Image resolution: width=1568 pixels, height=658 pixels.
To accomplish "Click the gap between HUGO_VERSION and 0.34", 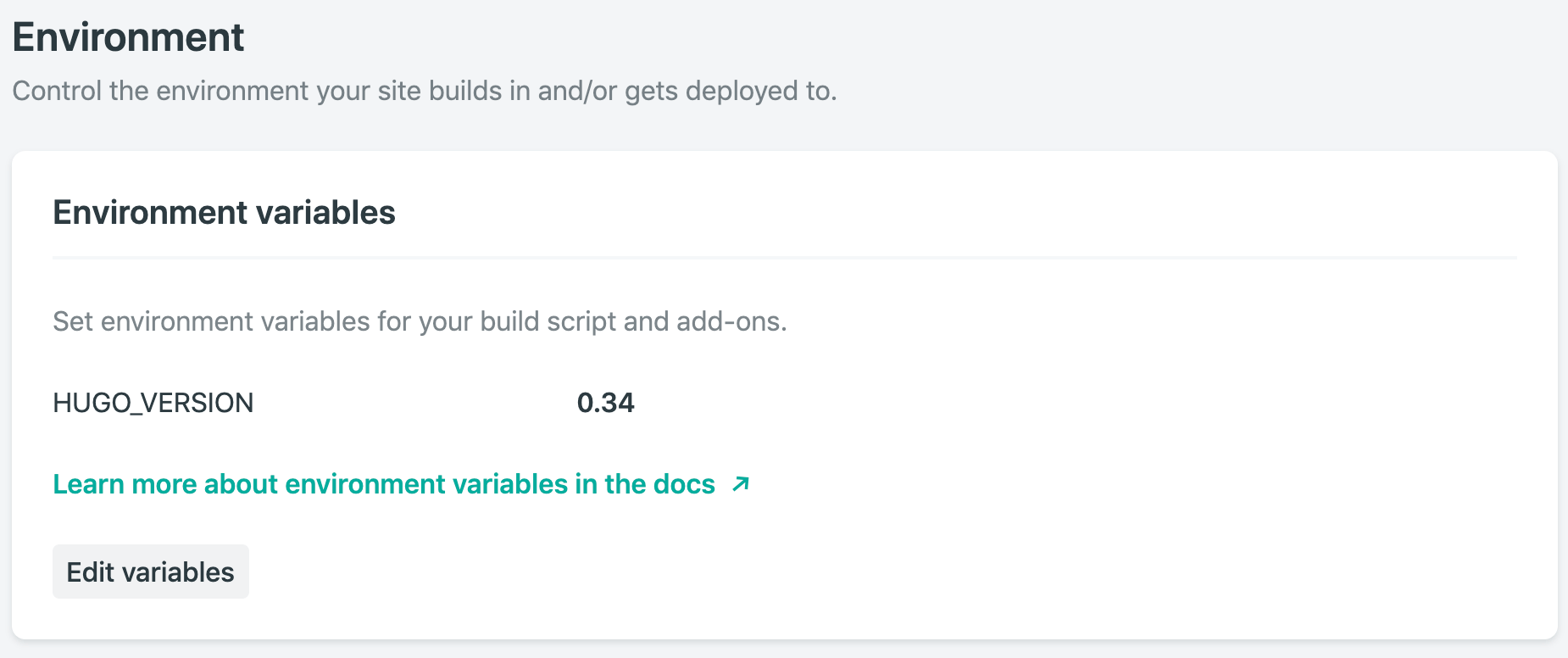I will click(415, 403).
